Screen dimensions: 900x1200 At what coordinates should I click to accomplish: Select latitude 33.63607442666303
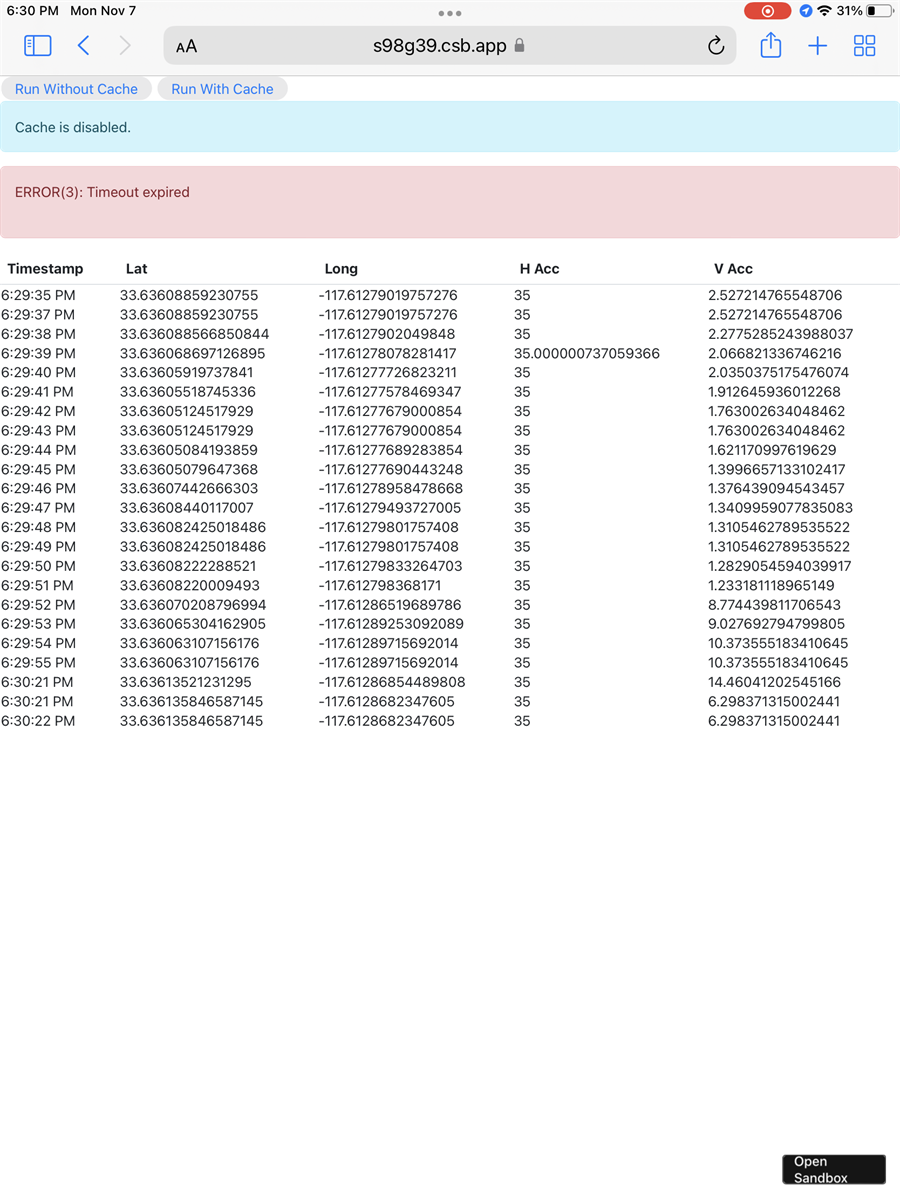point(189,488)
